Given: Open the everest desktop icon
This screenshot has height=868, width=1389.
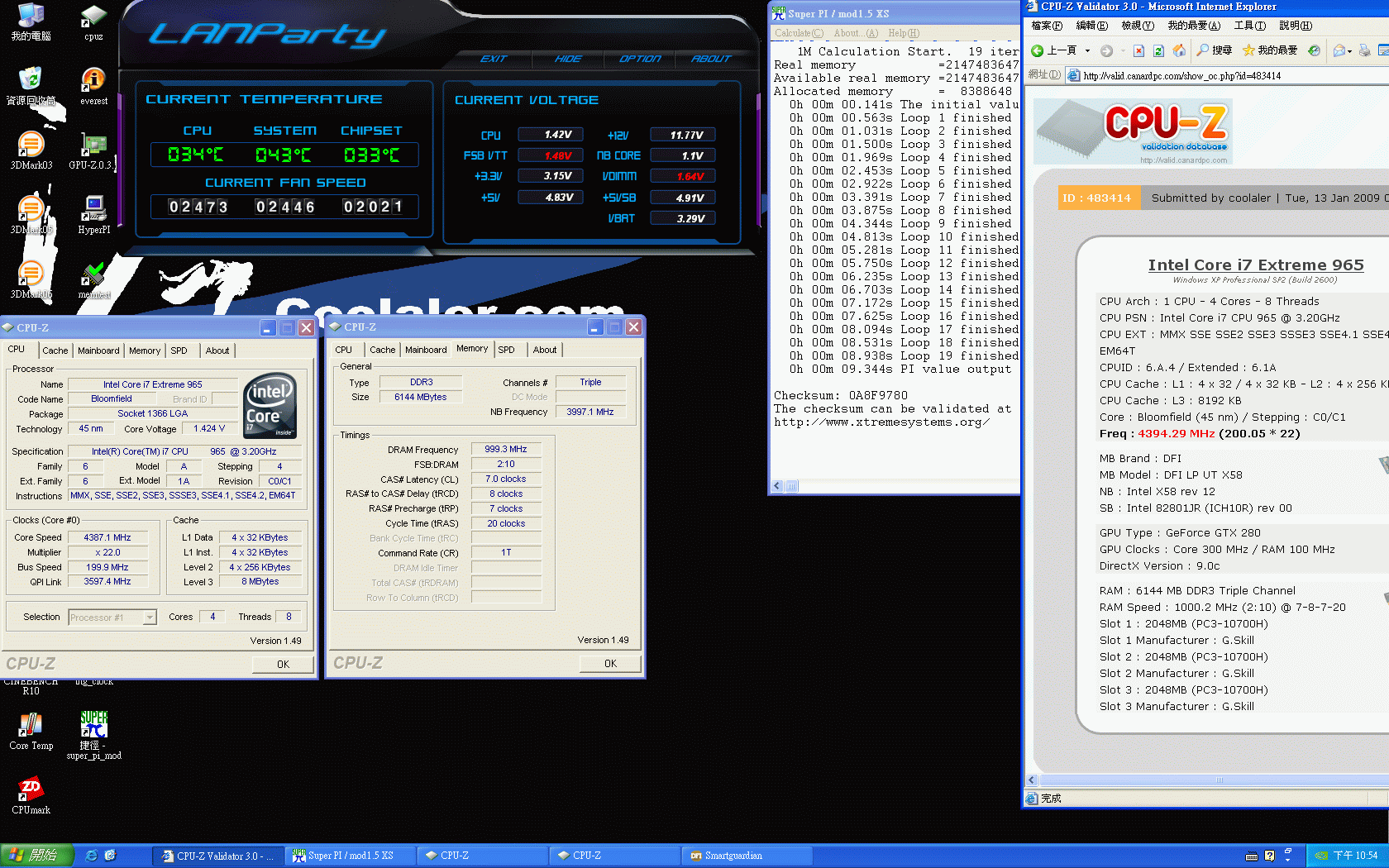Looking at the screenshot, I should pyautogui.click(x=93, y=81).
